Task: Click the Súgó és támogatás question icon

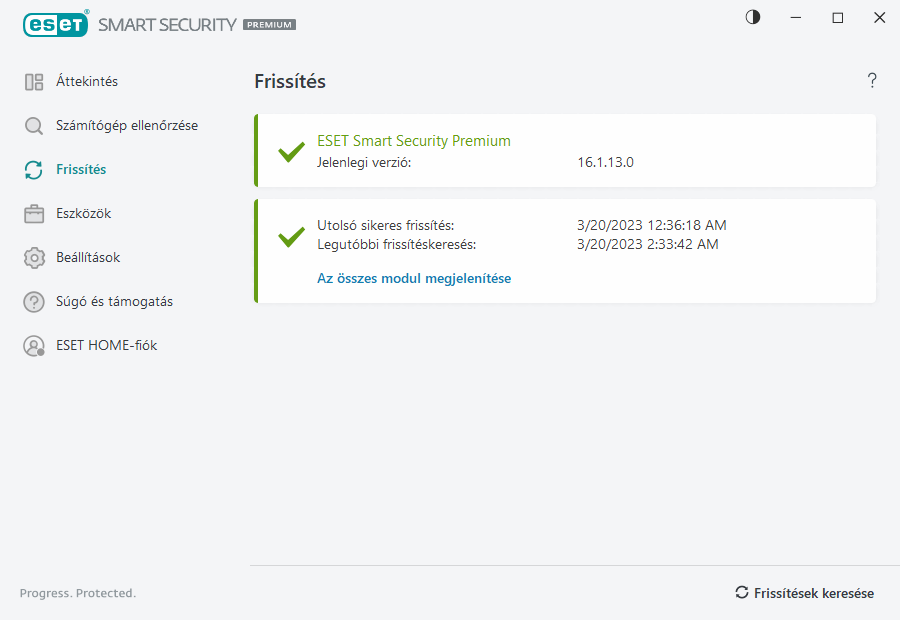Action: (34, 302)
